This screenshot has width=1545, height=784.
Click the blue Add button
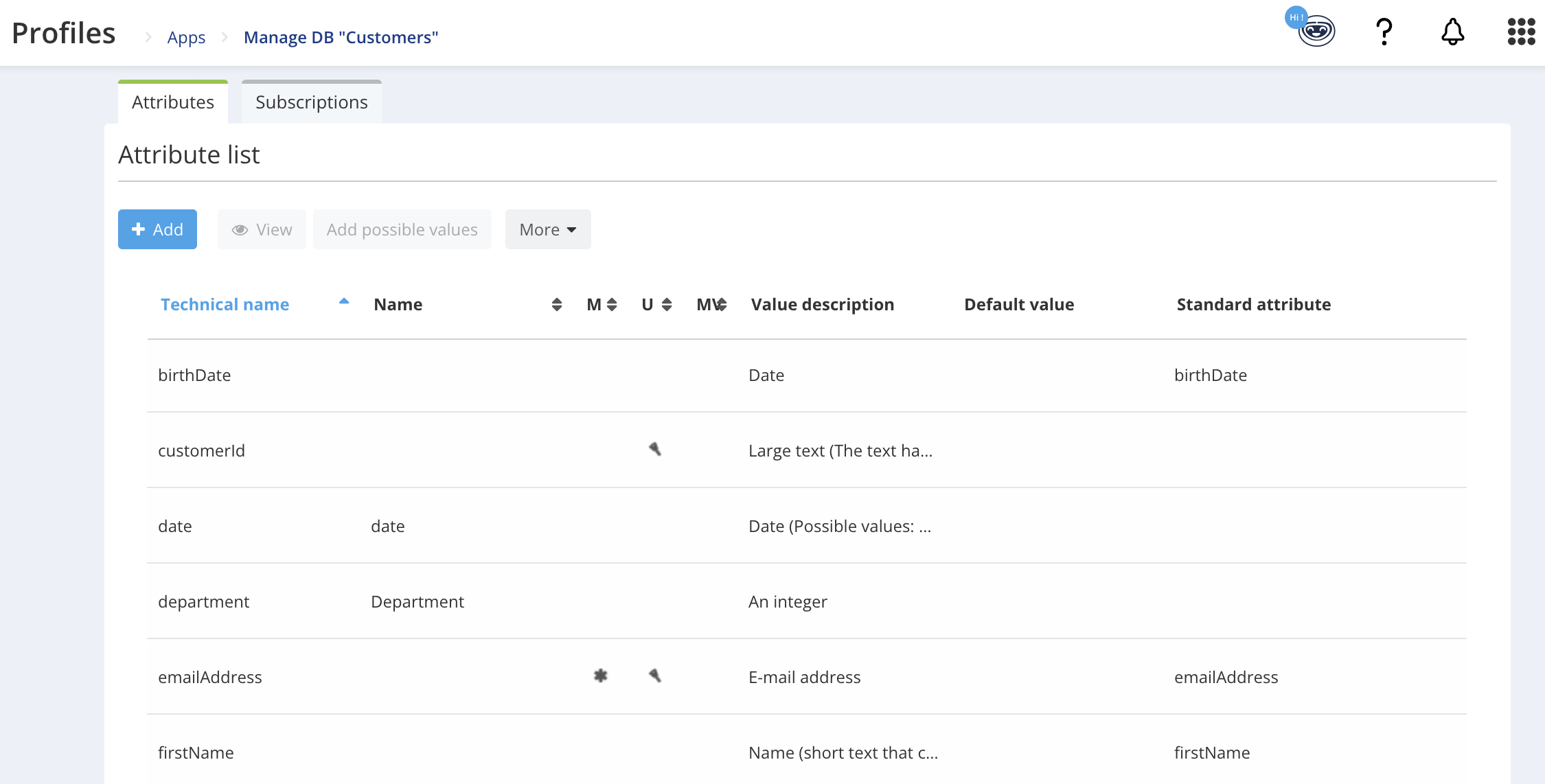[x=157, y=230]
